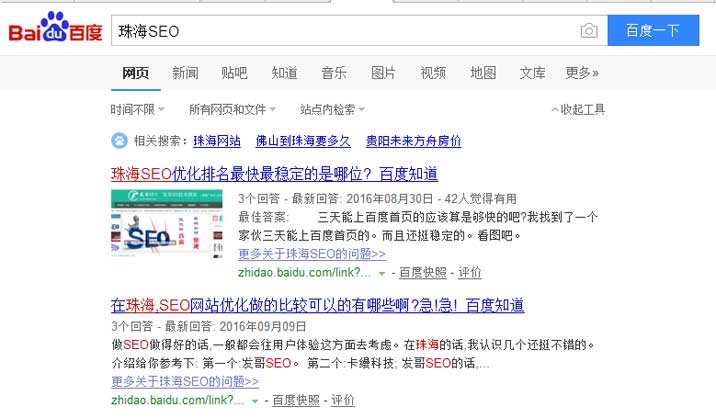Open 百度快照 for the first result
Screen dimensions: 716x418
click(x=423, y=273)
